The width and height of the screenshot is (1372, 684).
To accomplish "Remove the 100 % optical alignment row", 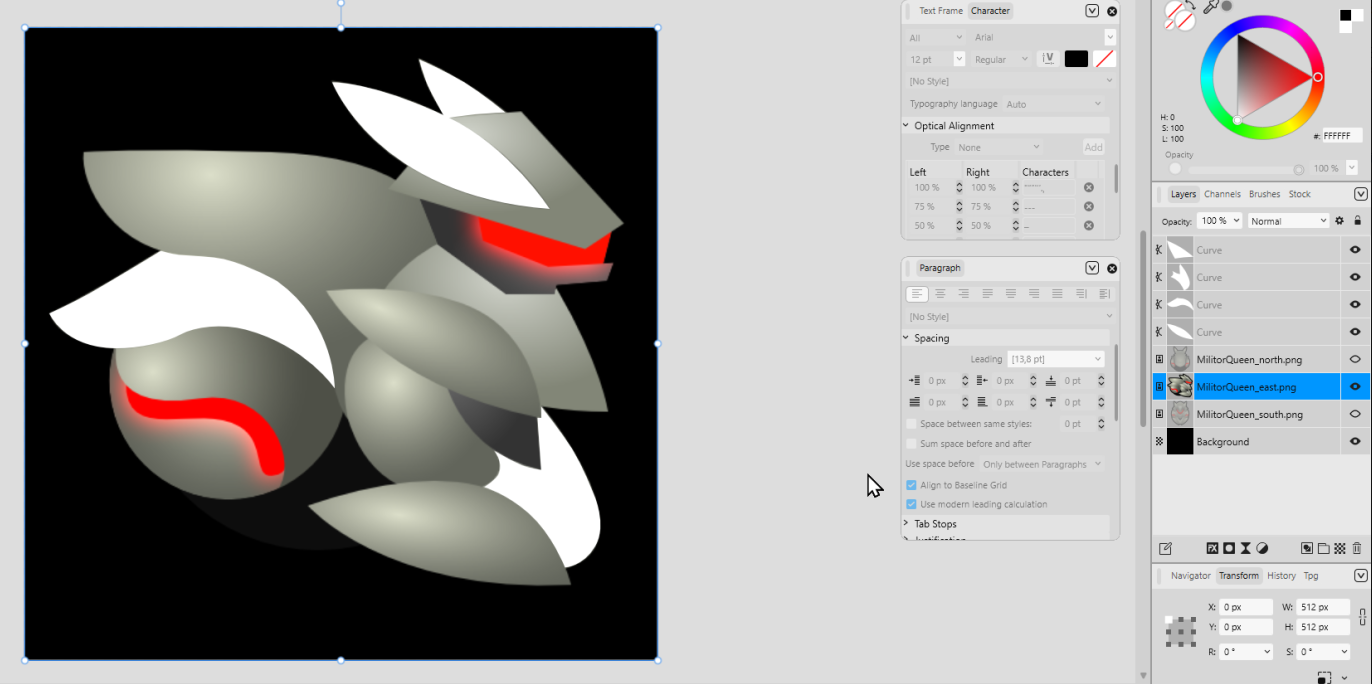I will [x=1089, y=187].
